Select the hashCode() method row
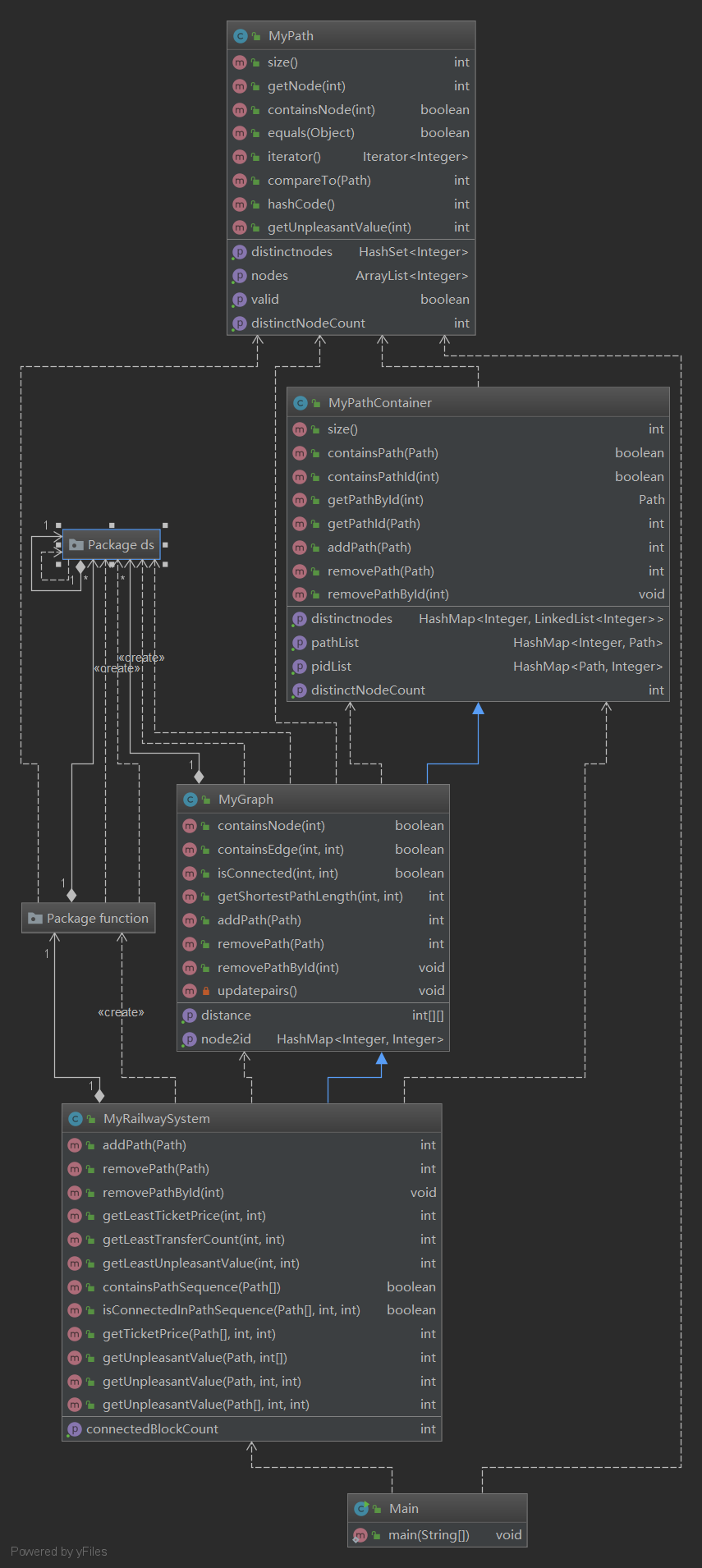The height and width of the screenshot is (1568, 702). tap(351, 204)
